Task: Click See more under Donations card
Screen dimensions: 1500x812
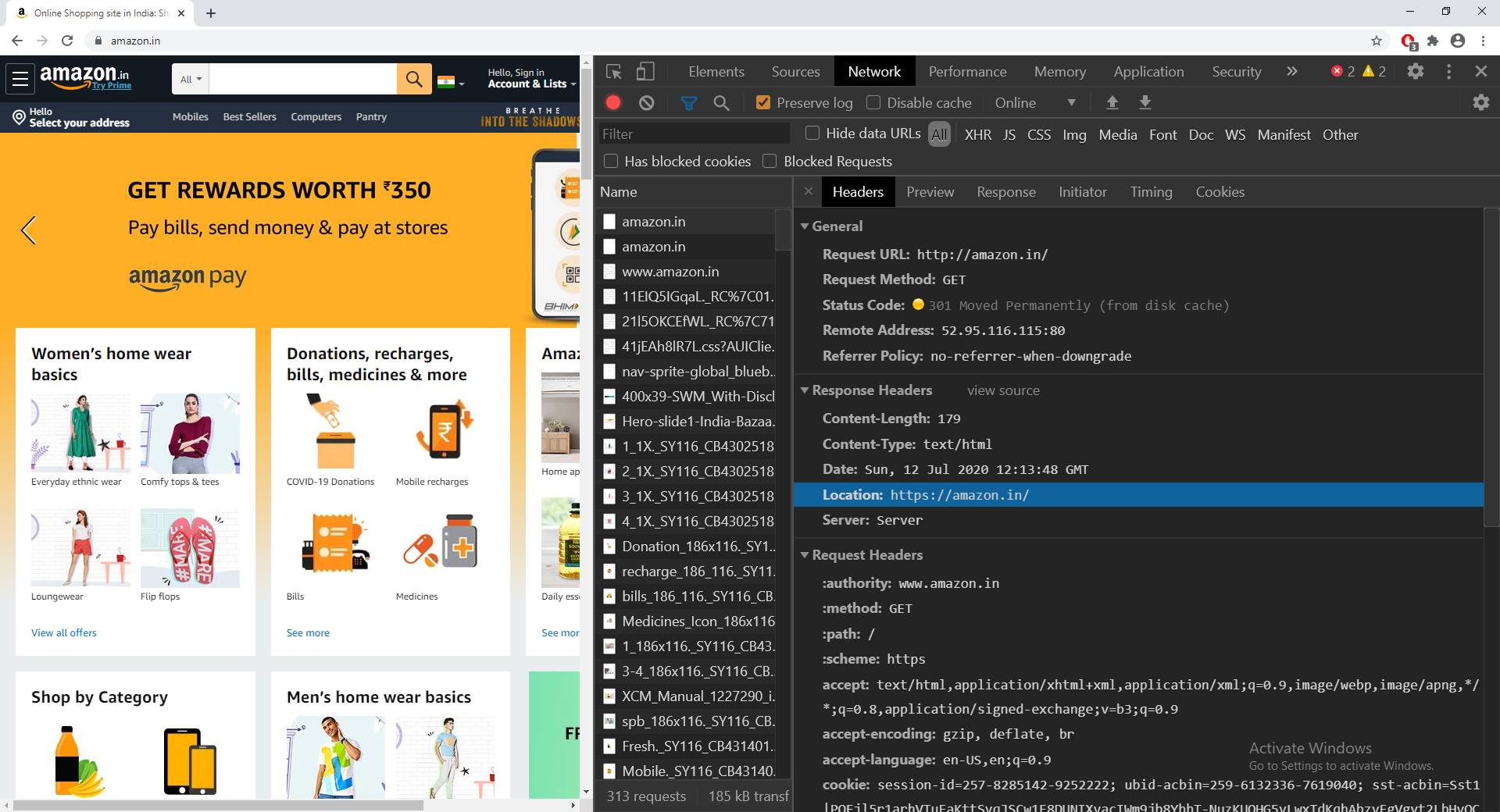Action: (308, 632)
